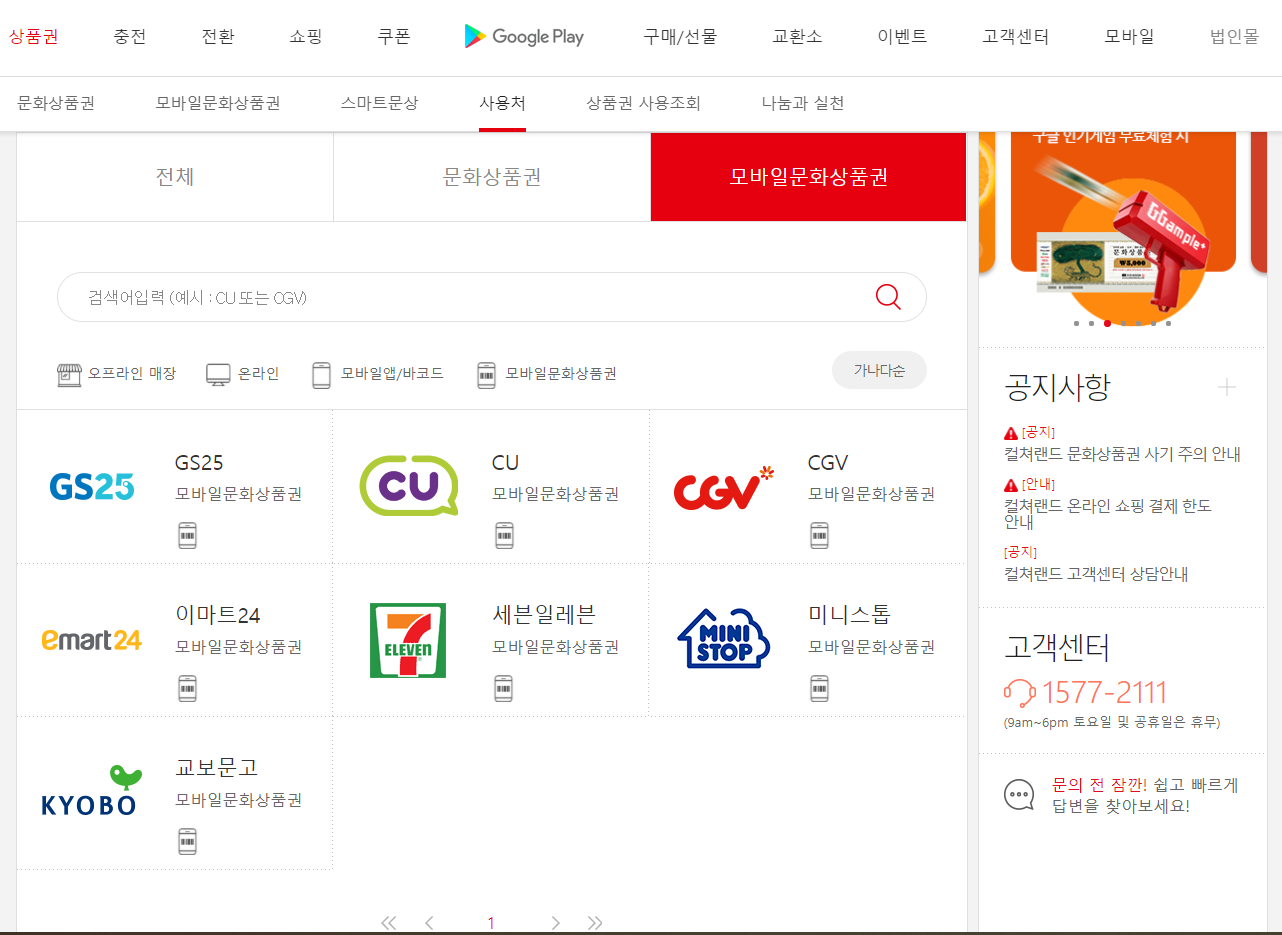
Task: Click mobile voucher icon under 미니스톱
Action: point(820,689)
